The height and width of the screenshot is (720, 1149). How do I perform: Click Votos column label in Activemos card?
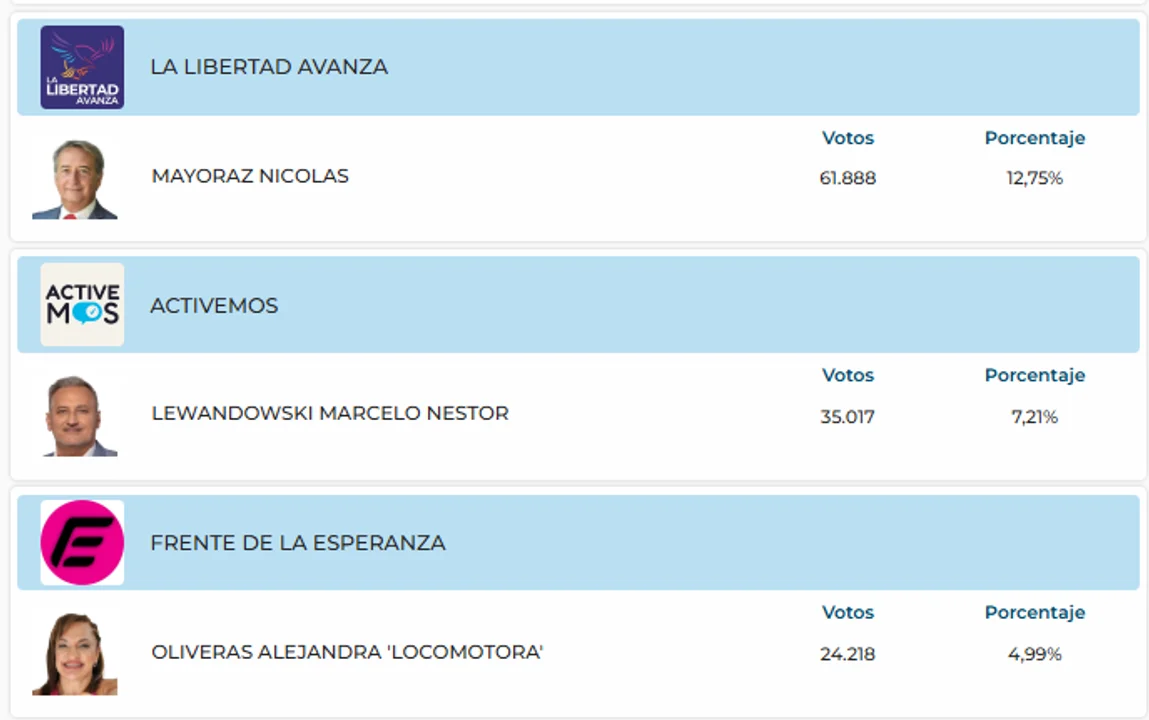point(848,375)
